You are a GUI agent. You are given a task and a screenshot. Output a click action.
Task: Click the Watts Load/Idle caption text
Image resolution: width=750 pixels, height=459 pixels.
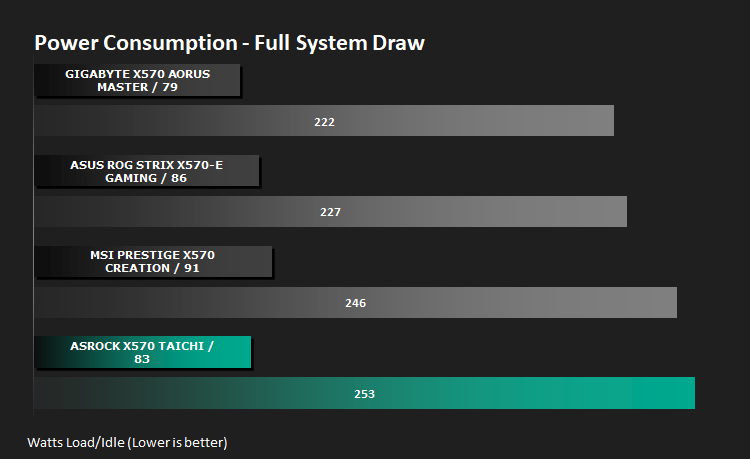tap(127, 442)
